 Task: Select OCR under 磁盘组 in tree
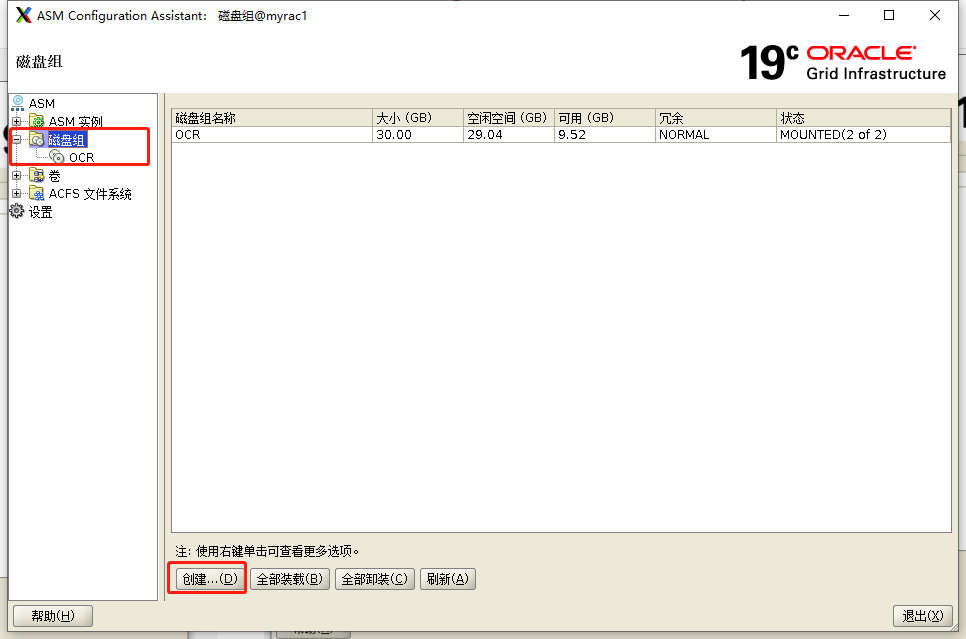81,158
